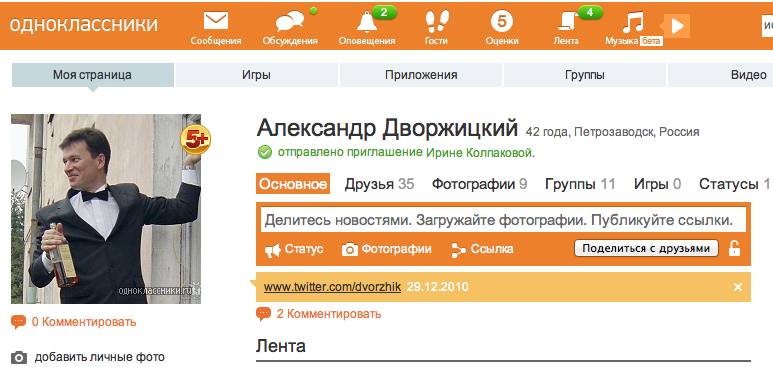The image size is (773, 367).
Task: Click the status text input field
Action: tap(503, 220)
